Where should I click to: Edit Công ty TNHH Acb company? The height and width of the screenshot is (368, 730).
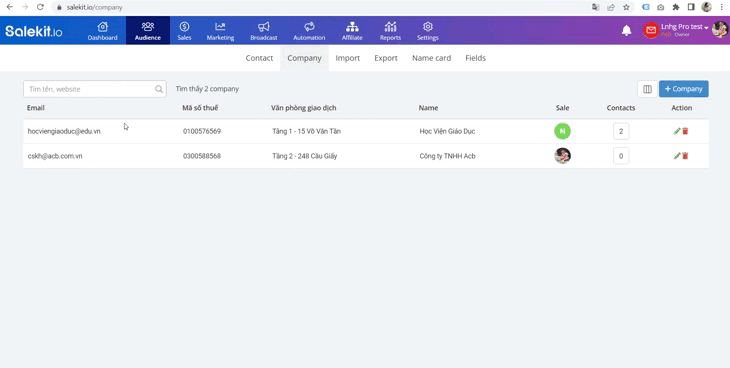(x=677, y=156)
